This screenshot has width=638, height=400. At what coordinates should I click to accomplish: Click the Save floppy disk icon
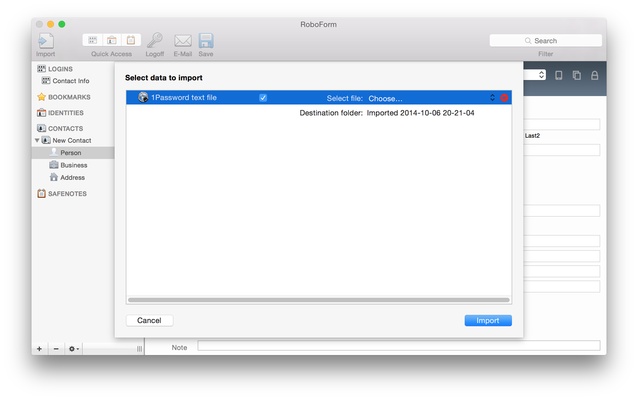click(x=206, y=41)
